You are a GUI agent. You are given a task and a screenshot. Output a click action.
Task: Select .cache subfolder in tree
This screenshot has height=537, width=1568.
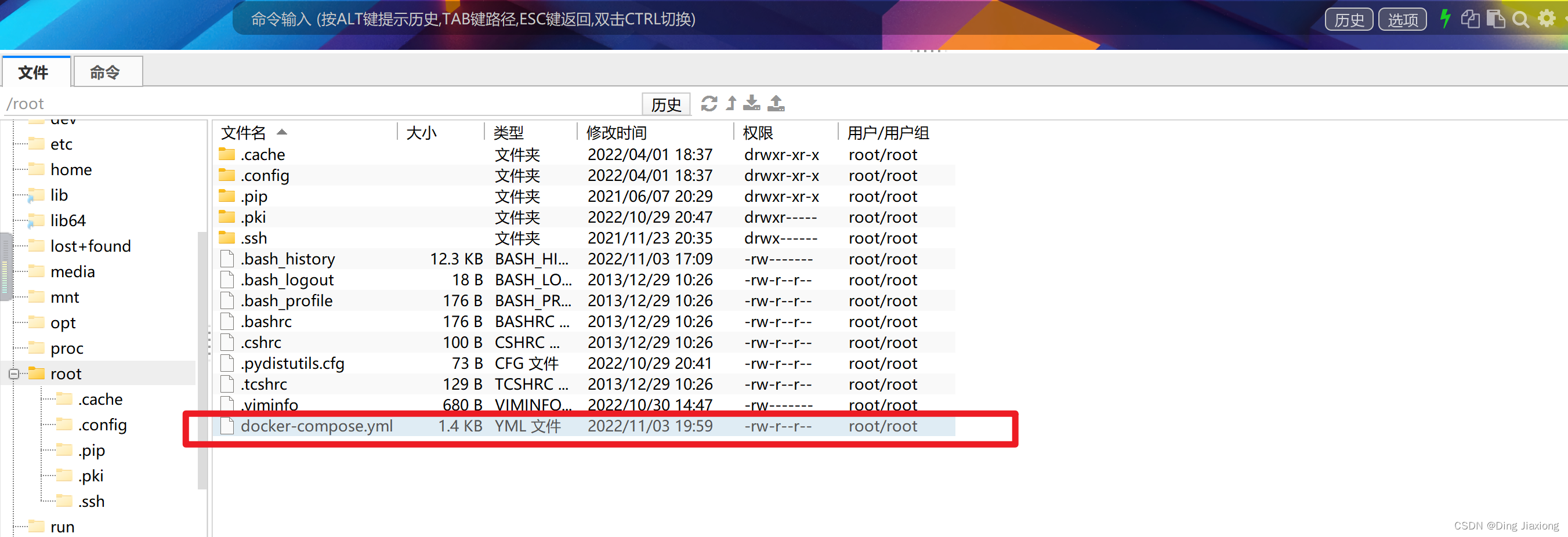[100, 400]
